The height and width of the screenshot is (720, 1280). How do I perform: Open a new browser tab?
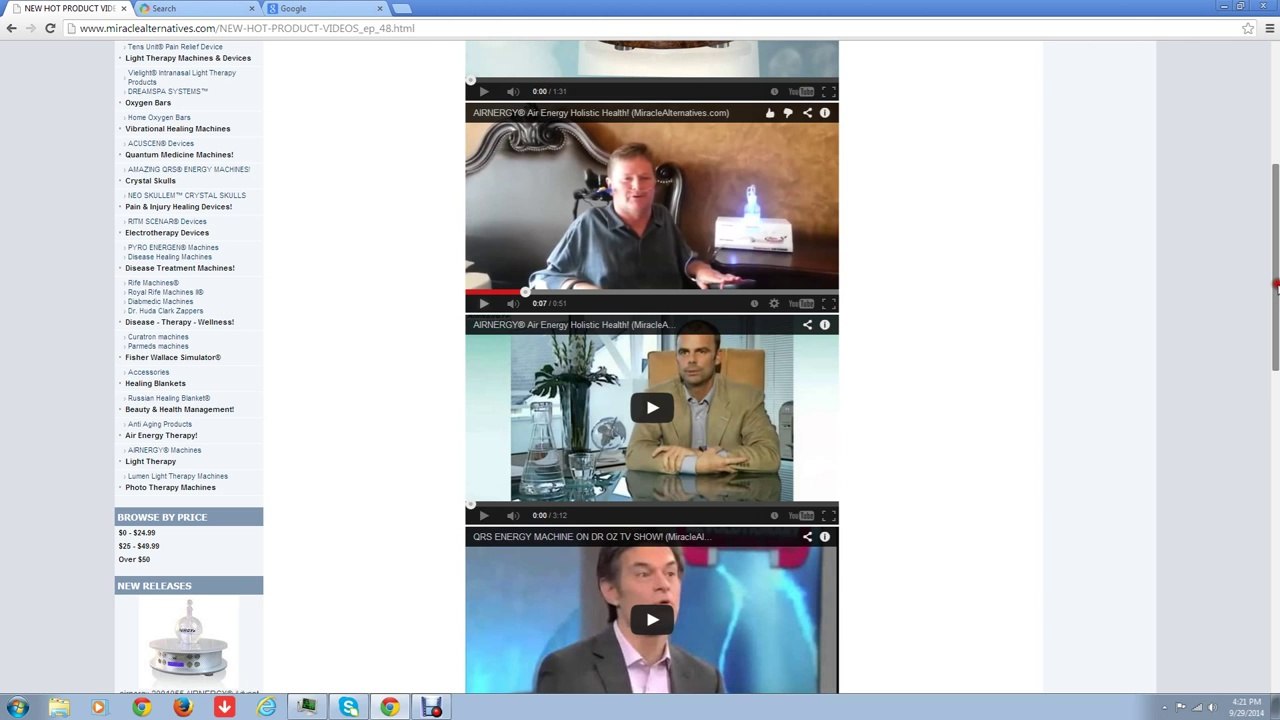click(x=401, y=8)
